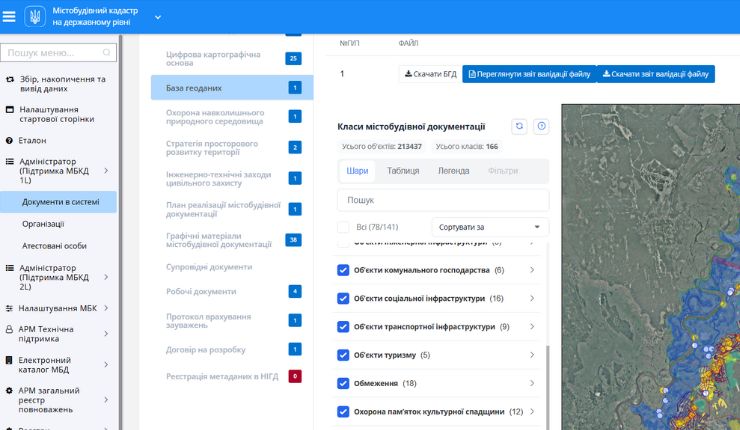This screenshot has height=430, width=740.
Task: Open the hamburger main menu
Action: pos(9,17)
